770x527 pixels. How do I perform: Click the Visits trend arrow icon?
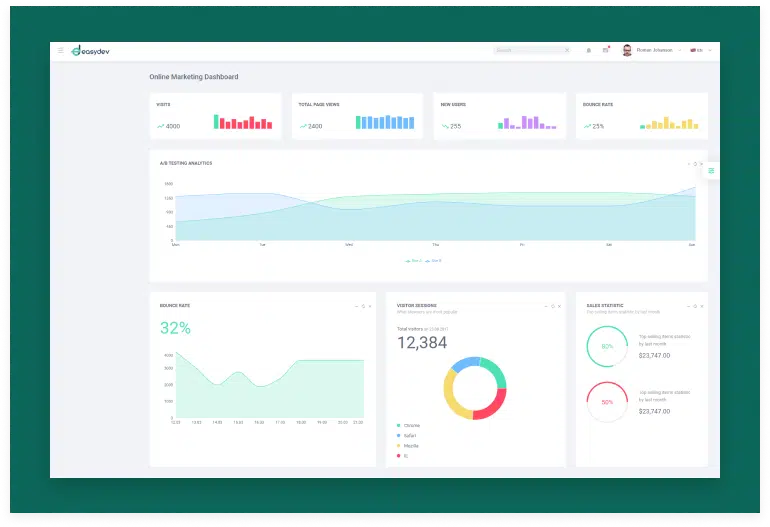tap(161, 126)
